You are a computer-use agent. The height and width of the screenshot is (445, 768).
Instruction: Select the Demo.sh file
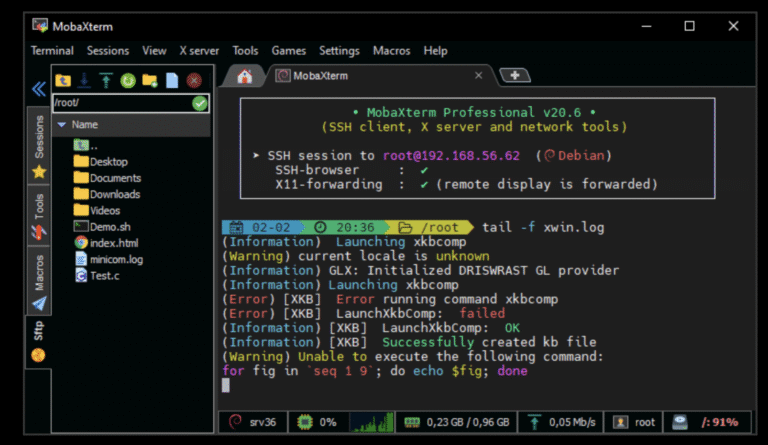[x=108, y=226]
